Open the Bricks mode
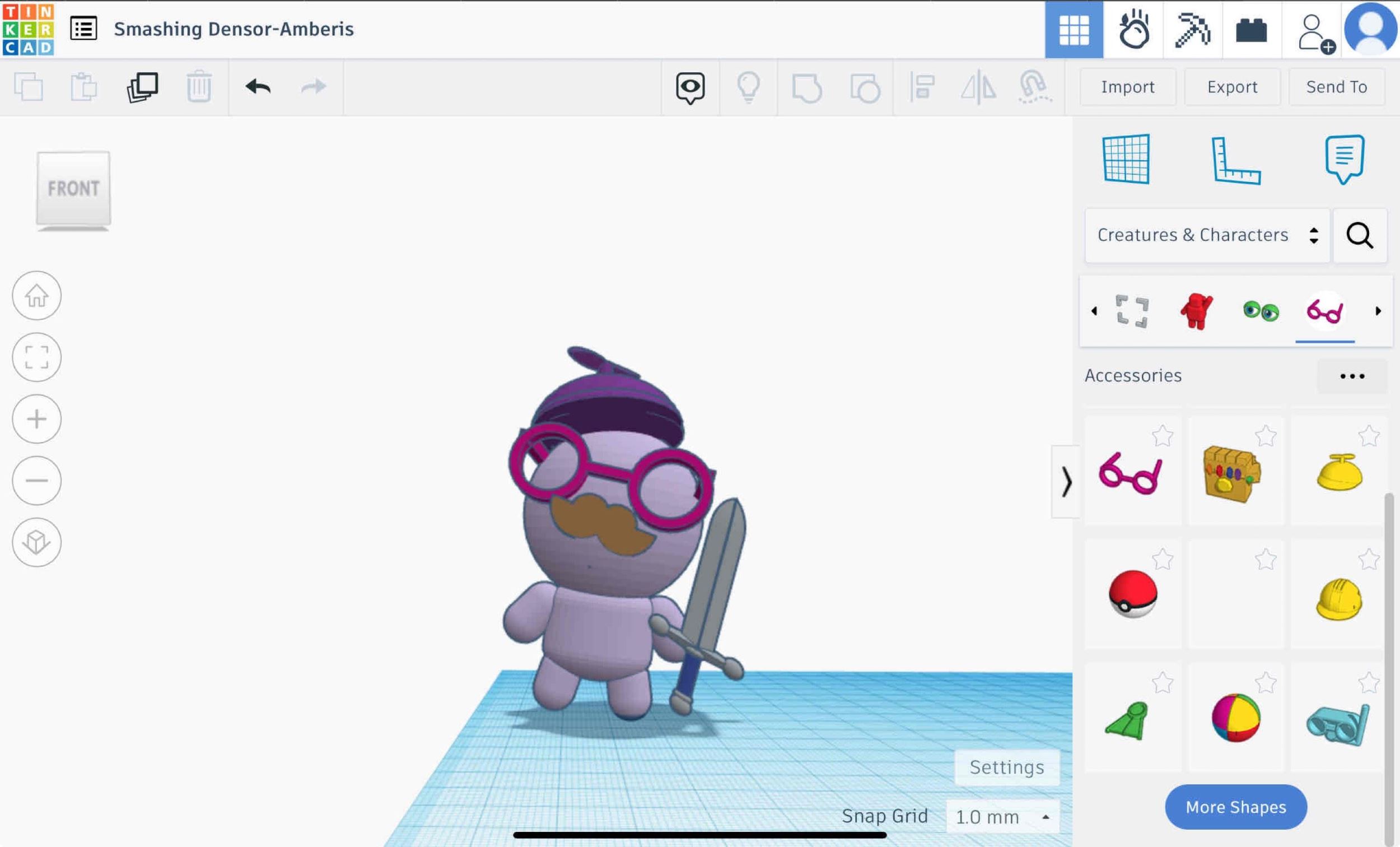 click(1252, 29)
